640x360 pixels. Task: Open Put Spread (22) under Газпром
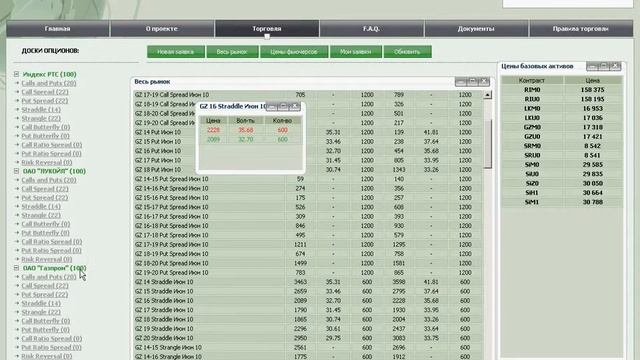[45, 294]
